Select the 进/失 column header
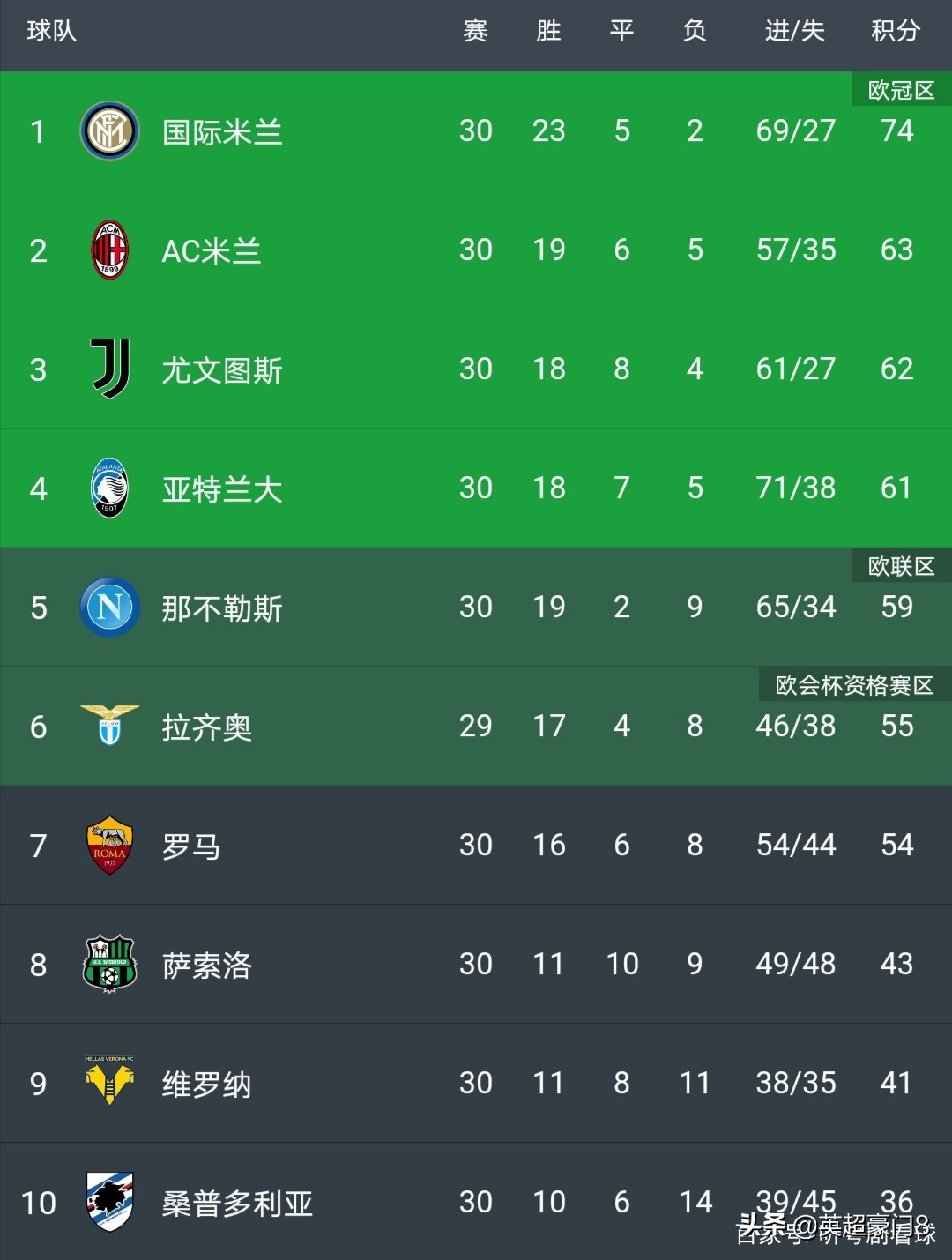Viewport: 952px width, 1260px height. click(795, 31)
